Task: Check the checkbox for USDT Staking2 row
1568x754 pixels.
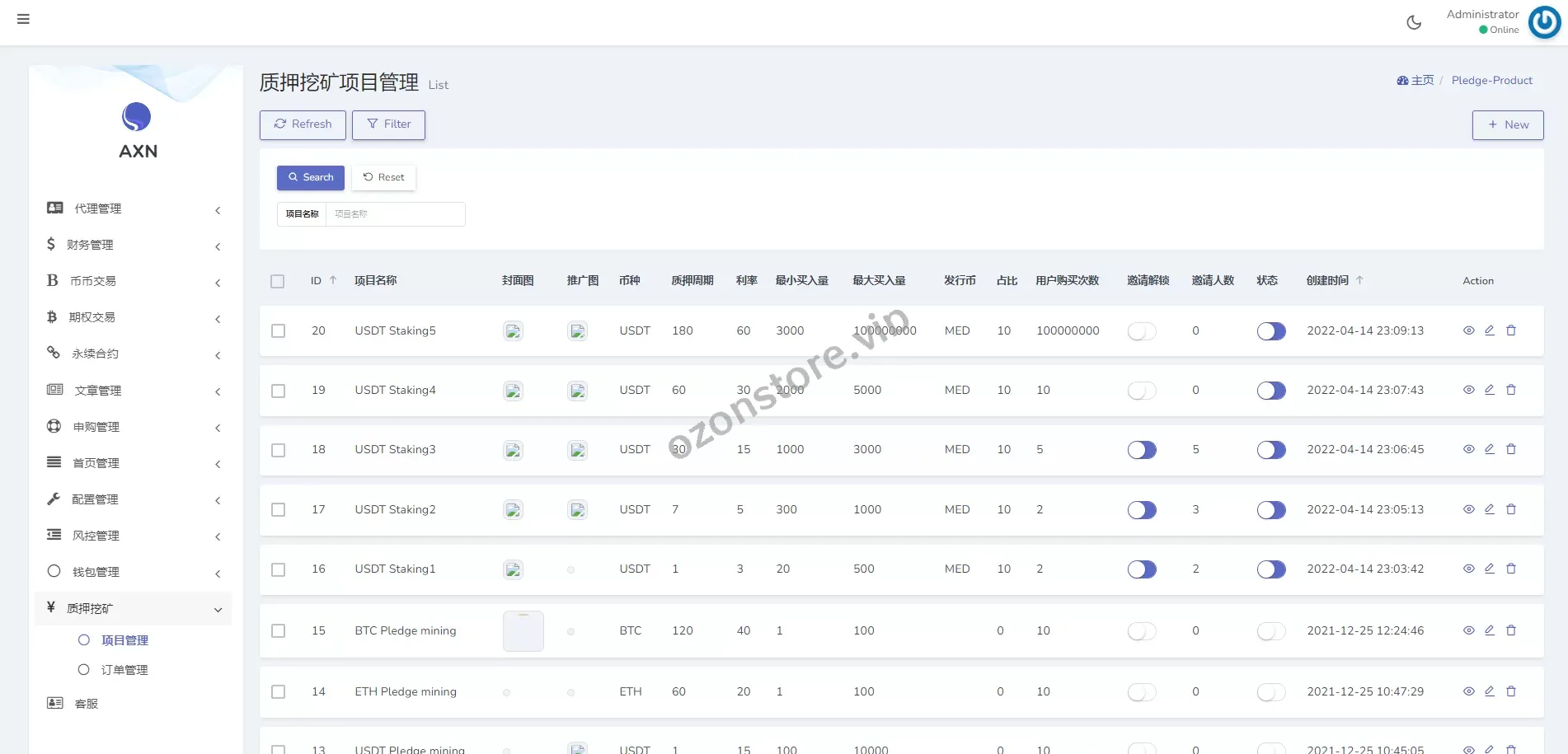Action: tap(279, 510)
